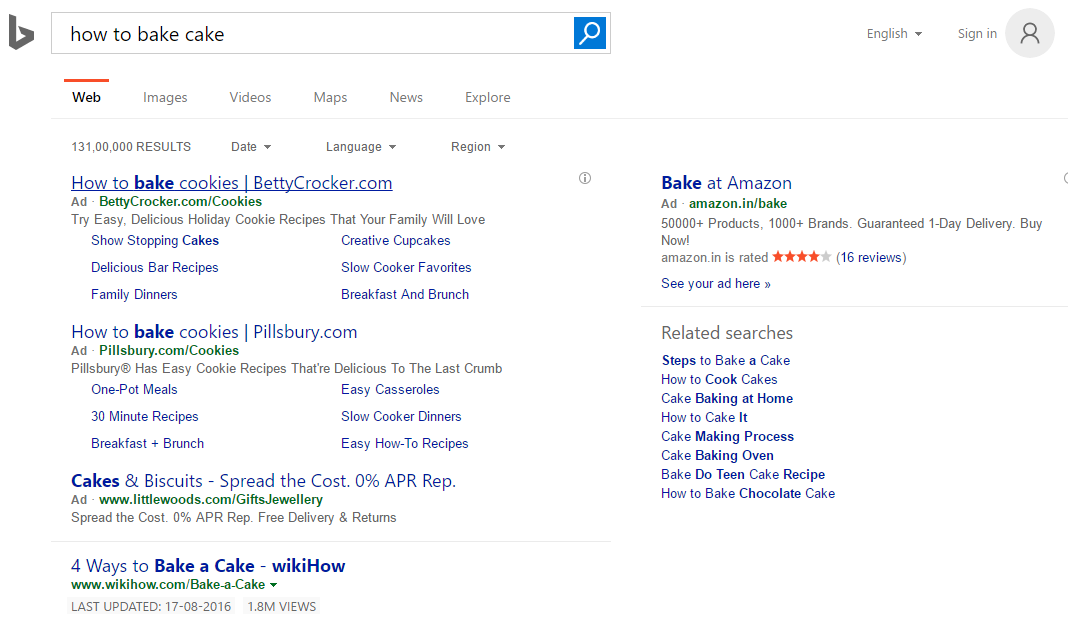Switch to the Images tab
Viewport: 1068px width, 618px height.
coord(165,97)
